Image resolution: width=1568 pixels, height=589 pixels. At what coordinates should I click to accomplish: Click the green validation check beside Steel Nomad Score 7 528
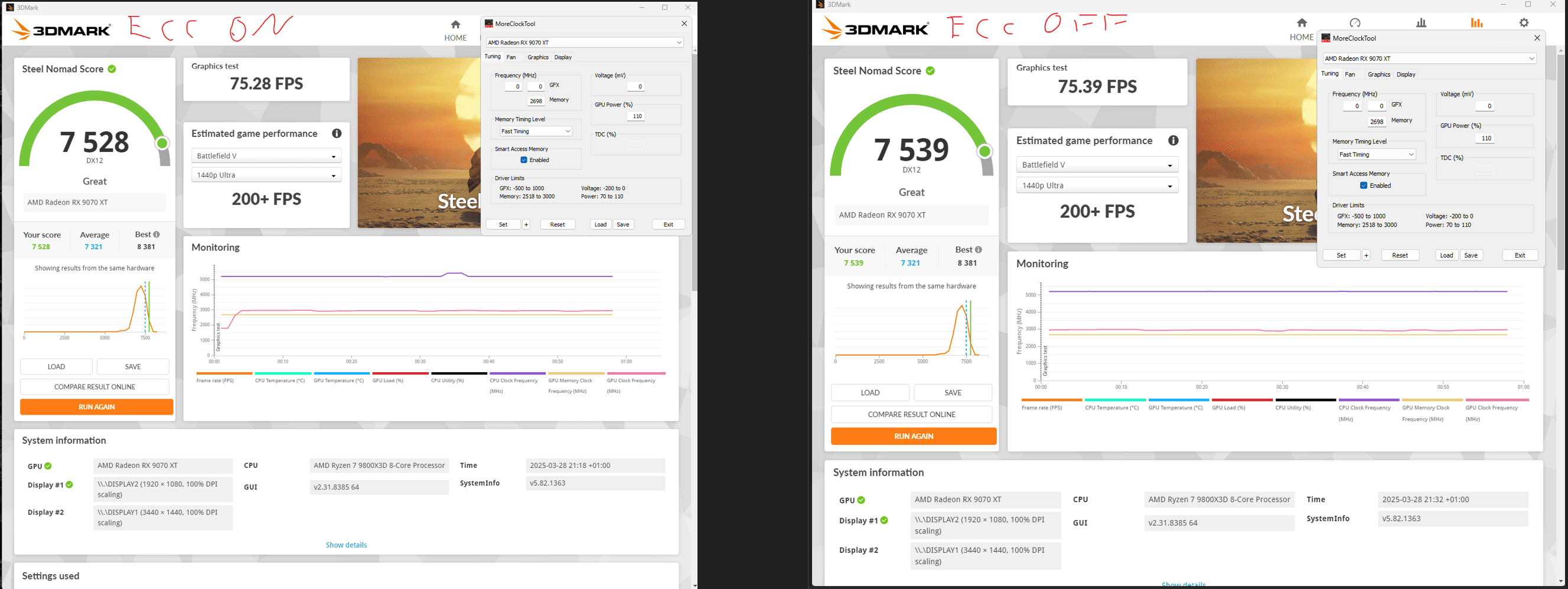(112, 69)
